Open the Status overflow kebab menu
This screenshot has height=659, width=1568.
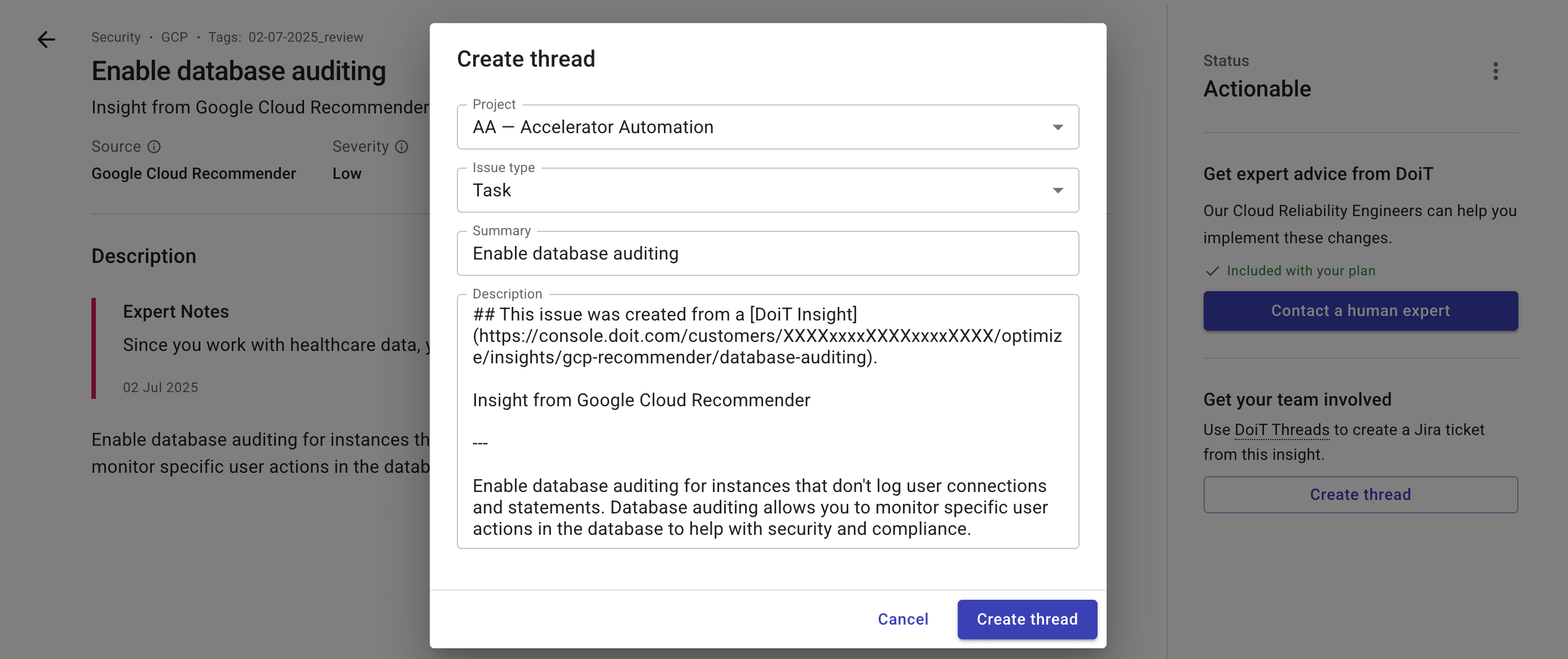tap(1496, 72)
